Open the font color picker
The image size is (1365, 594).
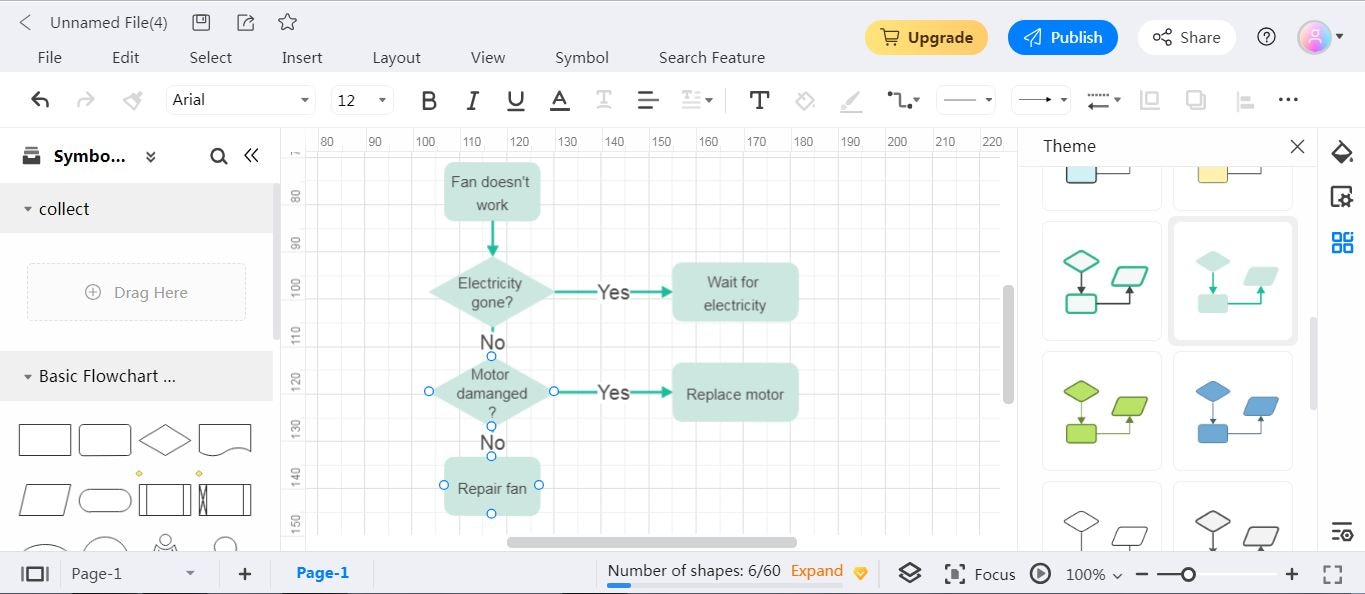[560, 100]
